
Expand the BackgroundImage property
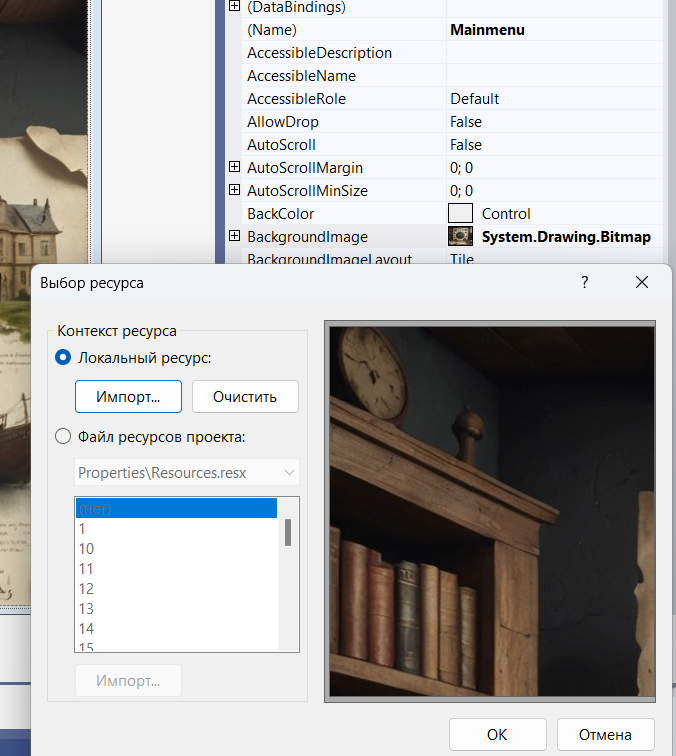234,237
